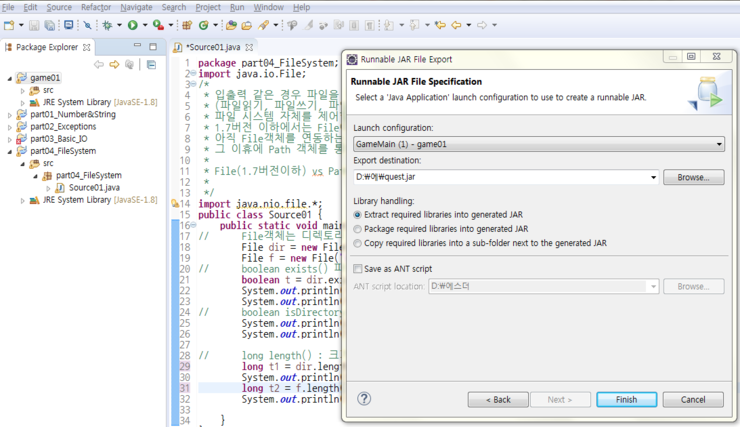Viewport: 740px width, 427px height.
Task: Click Collapse All in Package Explorer
Action: [151, 65]
